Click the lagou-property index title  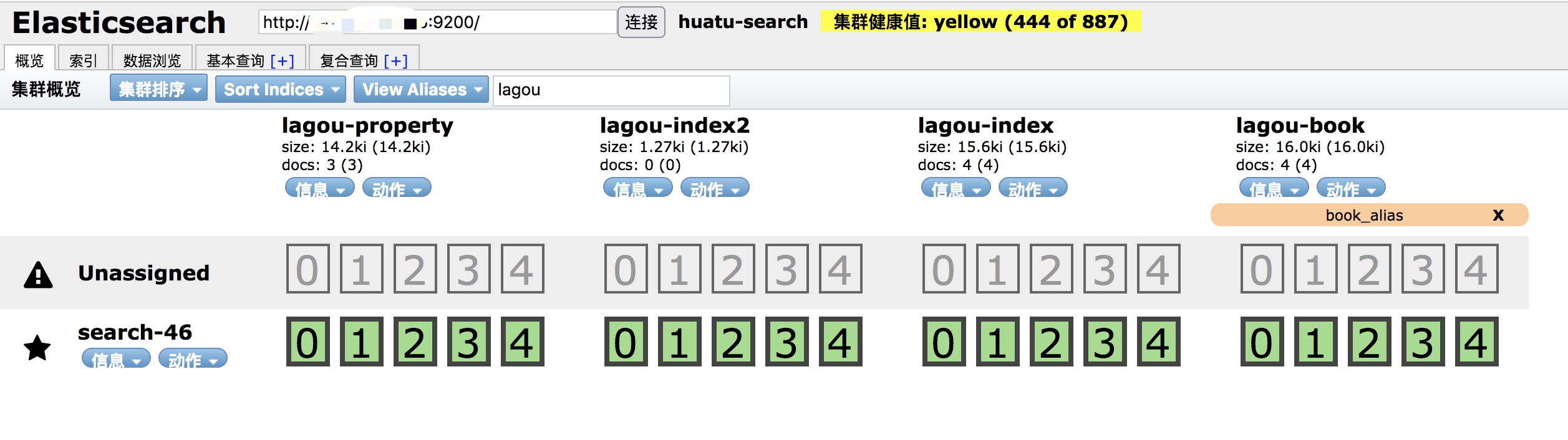[x=367, y=126]
